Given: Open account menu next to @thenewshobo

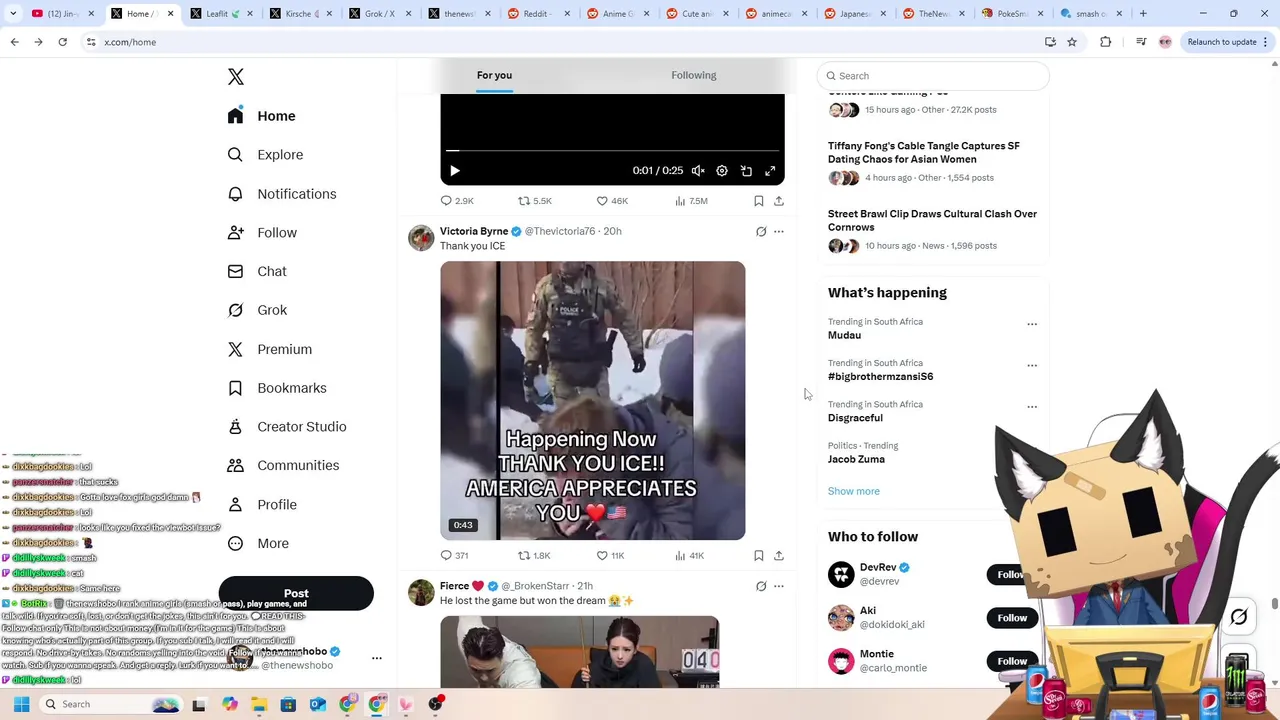Looking at the screenshot, I should point(377,658).
